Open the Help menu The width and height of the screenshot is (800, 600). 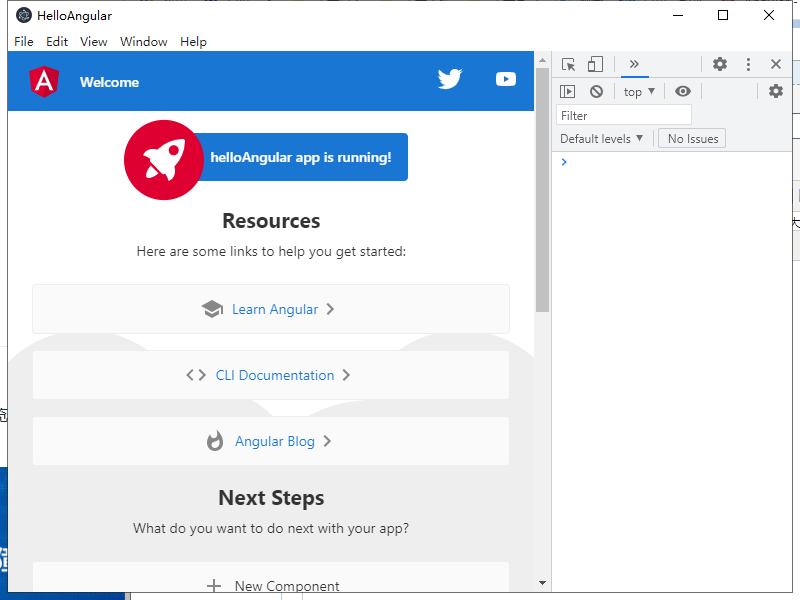click(193, 42)
